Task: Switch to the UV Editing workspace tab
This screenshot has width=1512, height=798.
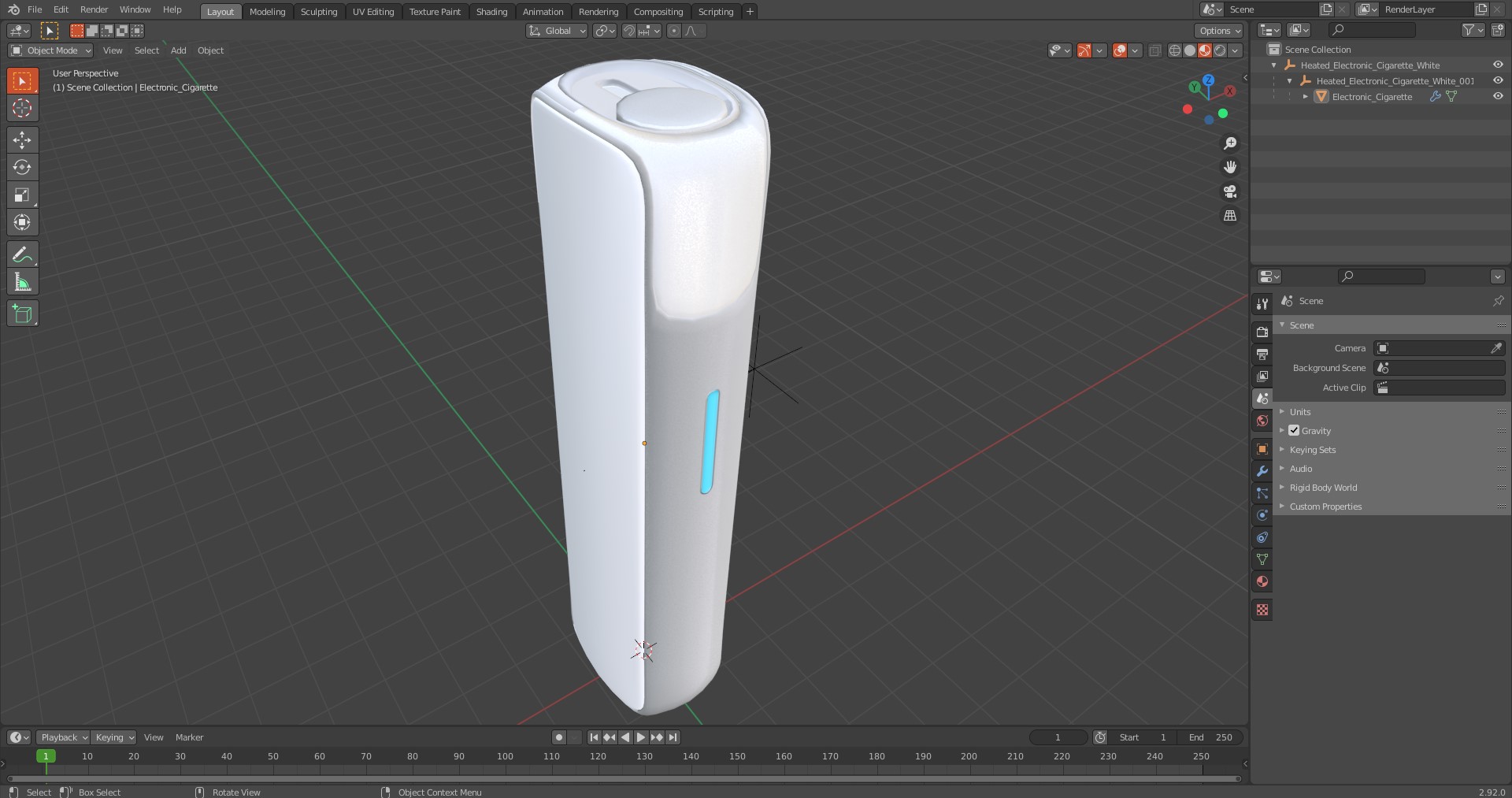Action: (373, 11)
